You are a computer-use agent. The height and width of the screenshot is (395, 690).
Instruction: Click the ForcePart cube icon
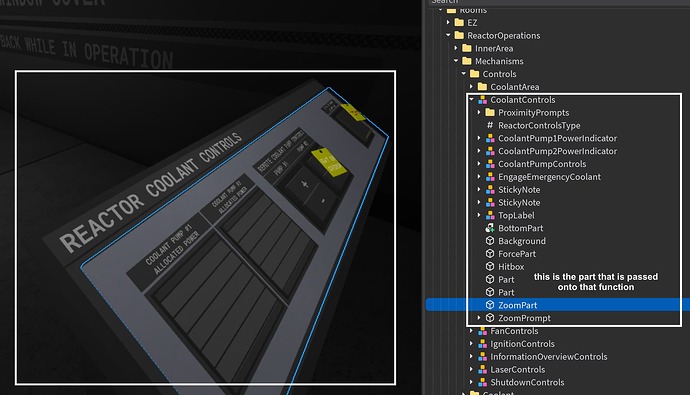[490, 253]
